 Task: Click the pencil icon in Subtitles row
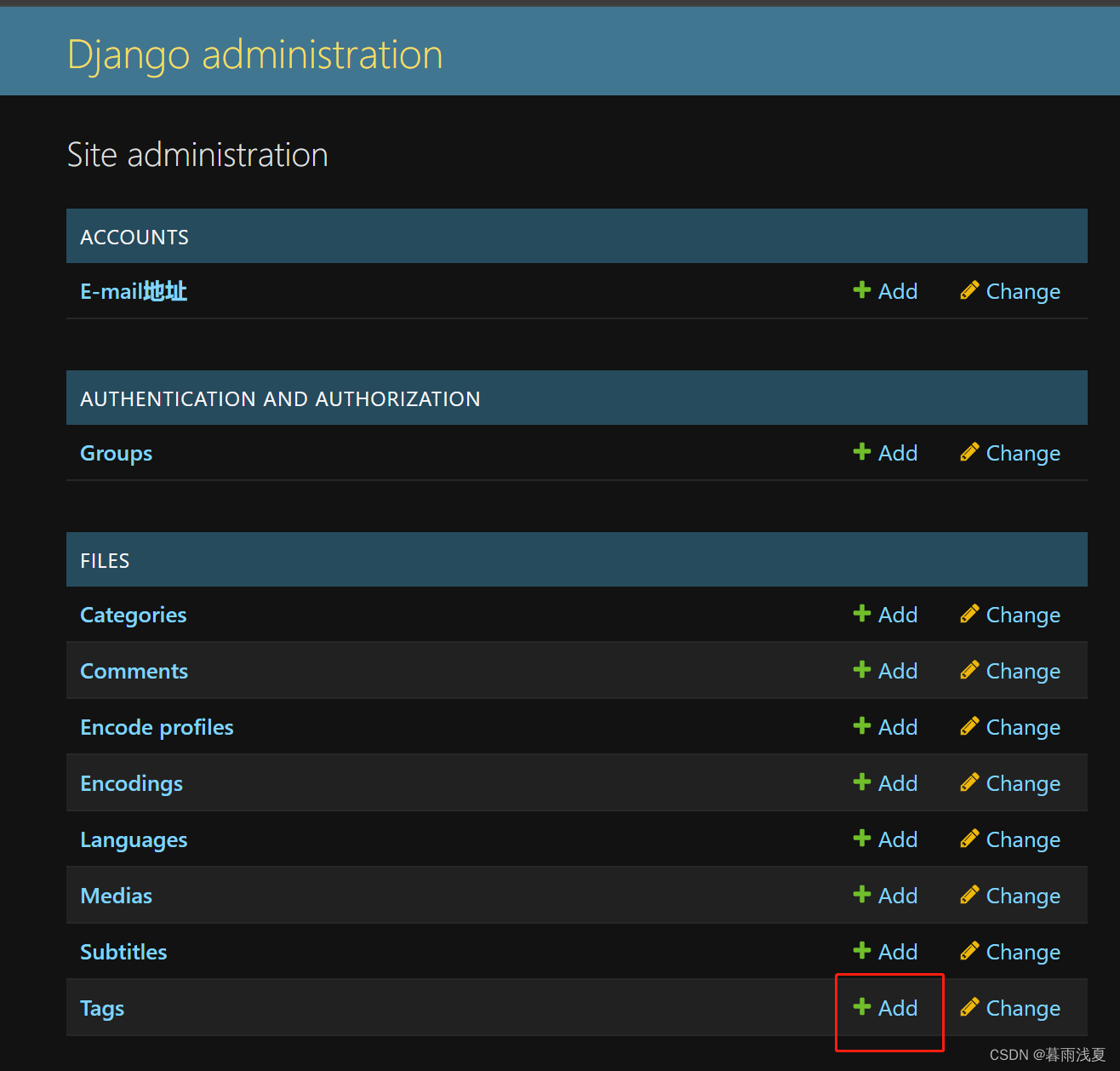coord(969,951)
